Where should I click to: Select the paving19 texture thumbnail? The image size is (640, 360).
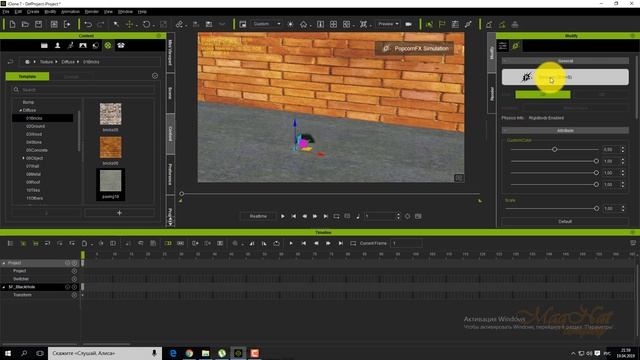(111, 184)
